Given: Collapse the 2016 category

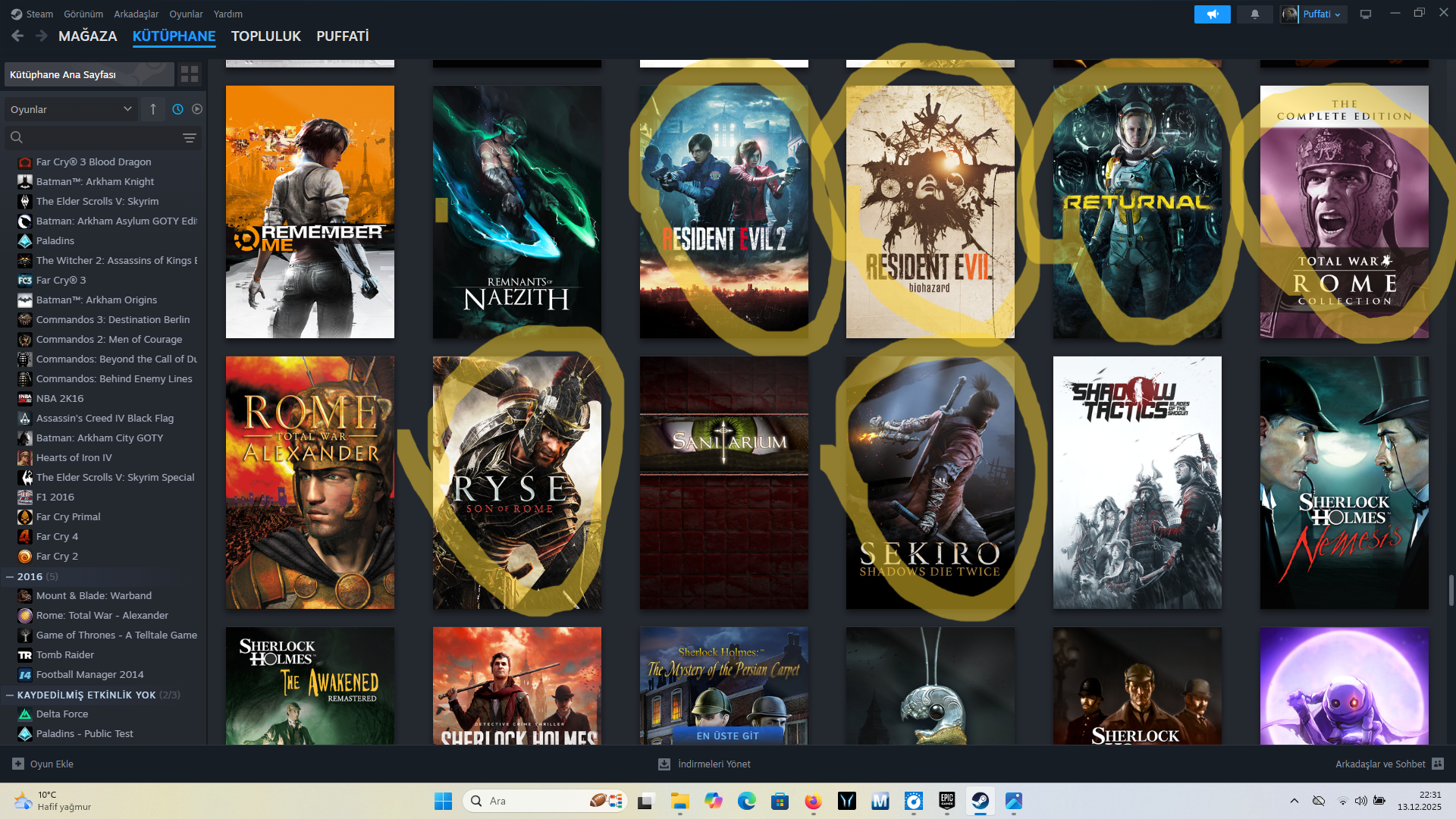Looking at the screenshot, I should pyautogui.click(x=10, y=577).
